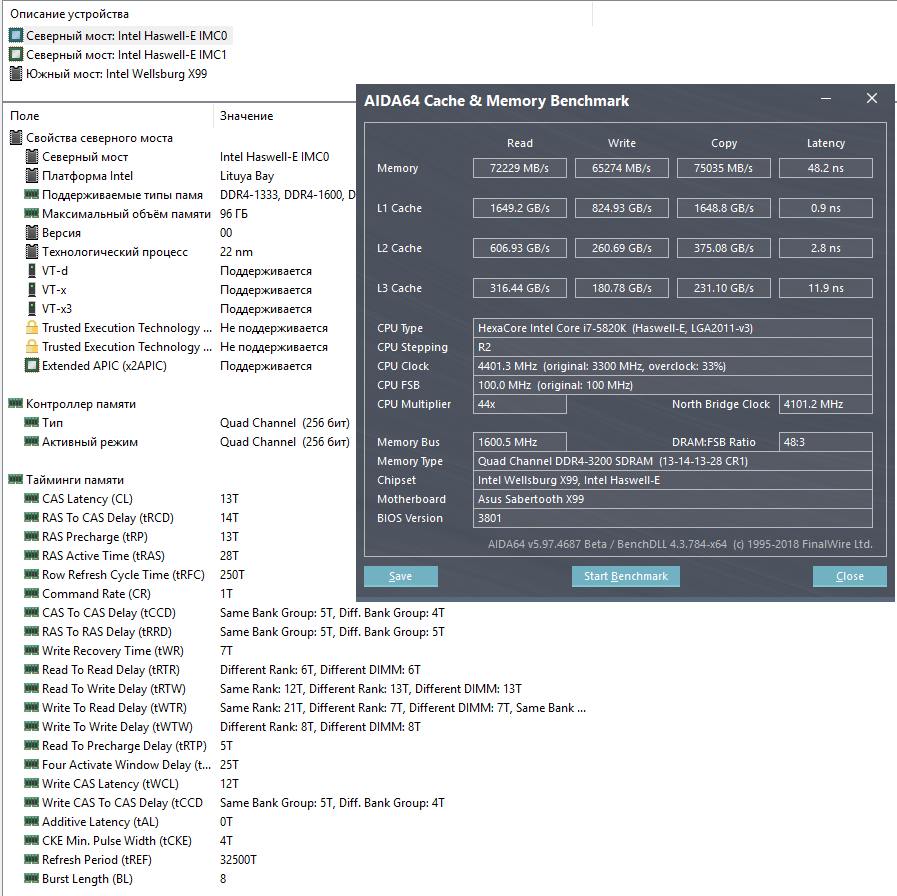Select the tRFC value 250T
897x896 pixels.
[232, 574]
